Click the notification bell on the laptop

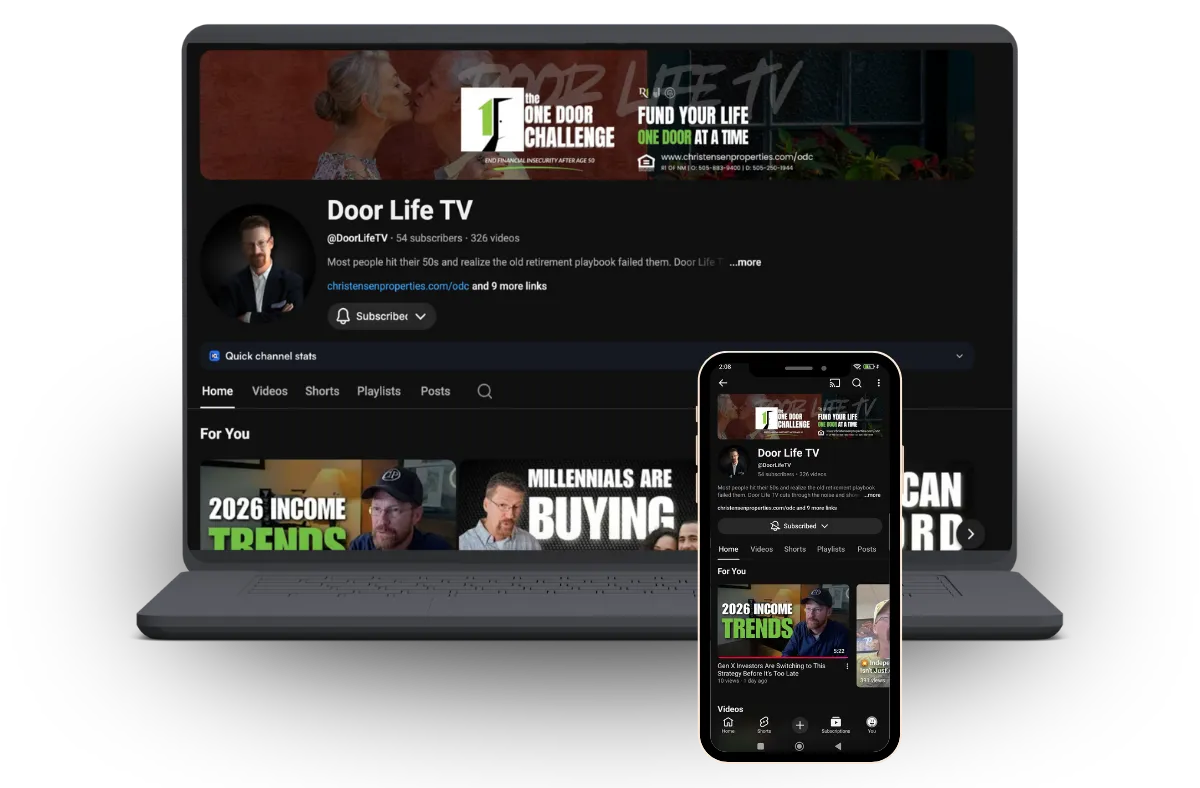coord(343,316)
